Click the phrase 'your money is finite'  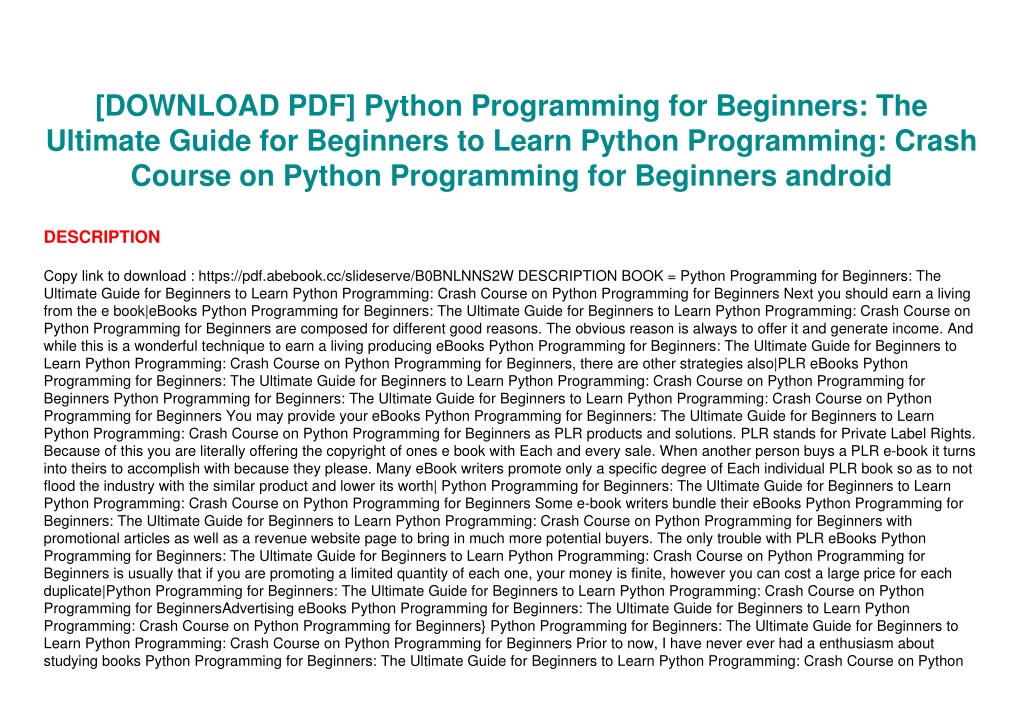pos(599,574)
